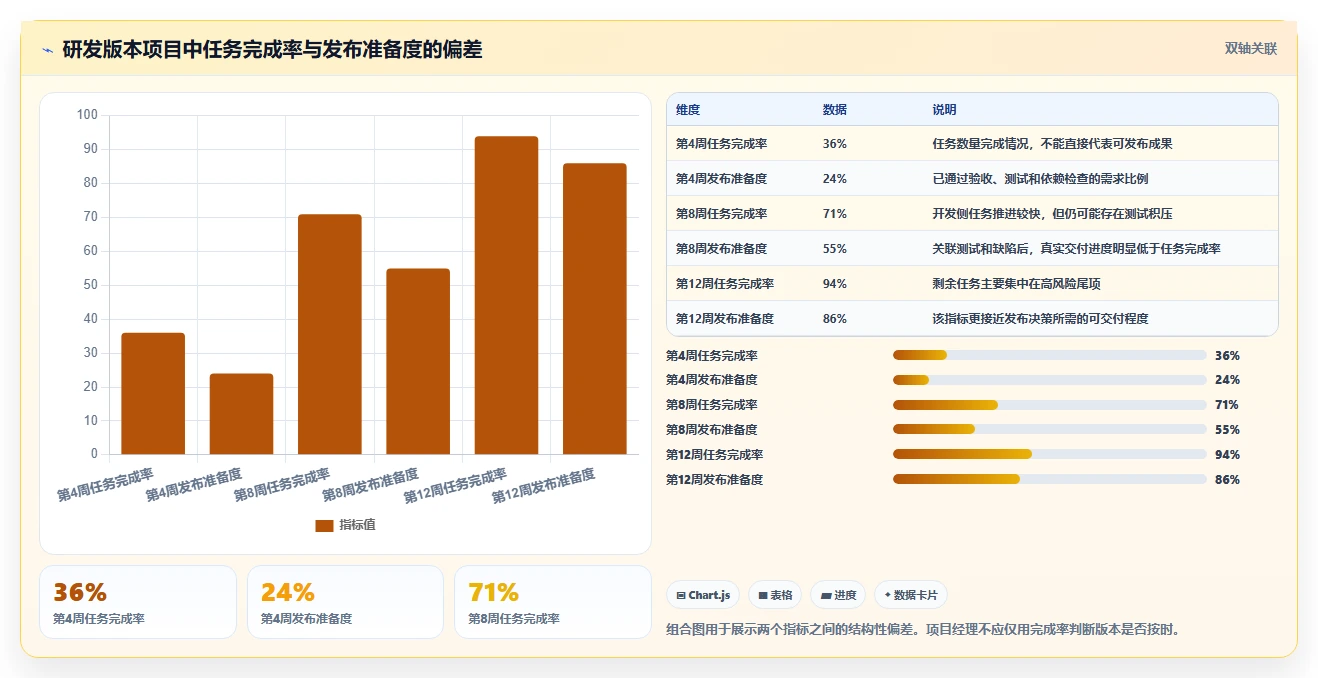The height and width of the screenshot is (678, 1318).
Task: Click the 第8周发布准备度 bar in the chart
Action: [418, 361]
